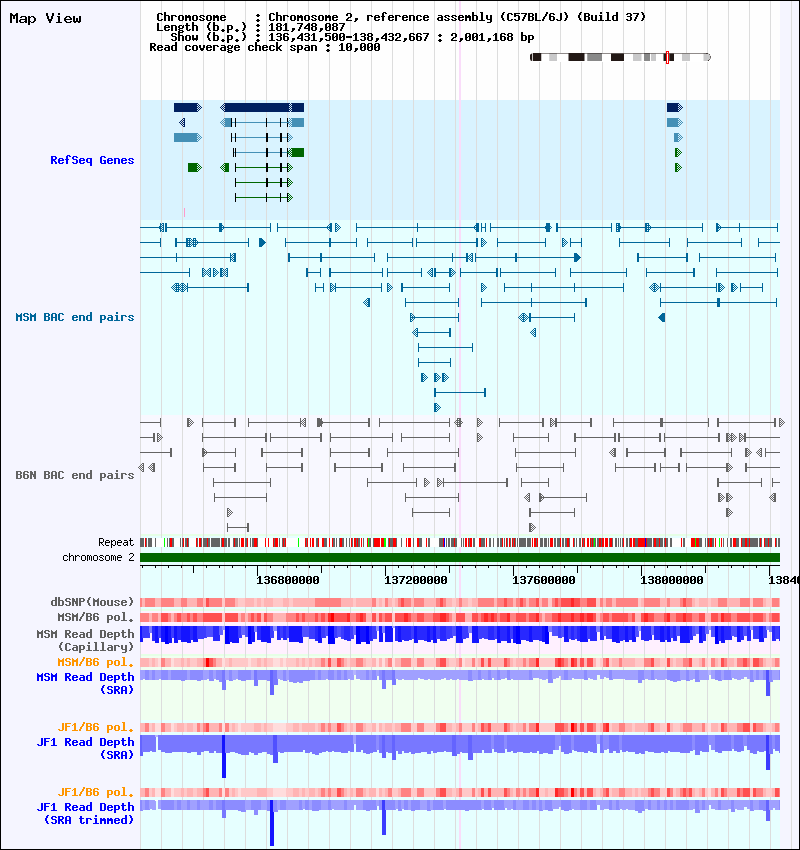This screenshot has width=800, height=850.
Task: Click the 137600000 axis label
Action: [544, 580]
